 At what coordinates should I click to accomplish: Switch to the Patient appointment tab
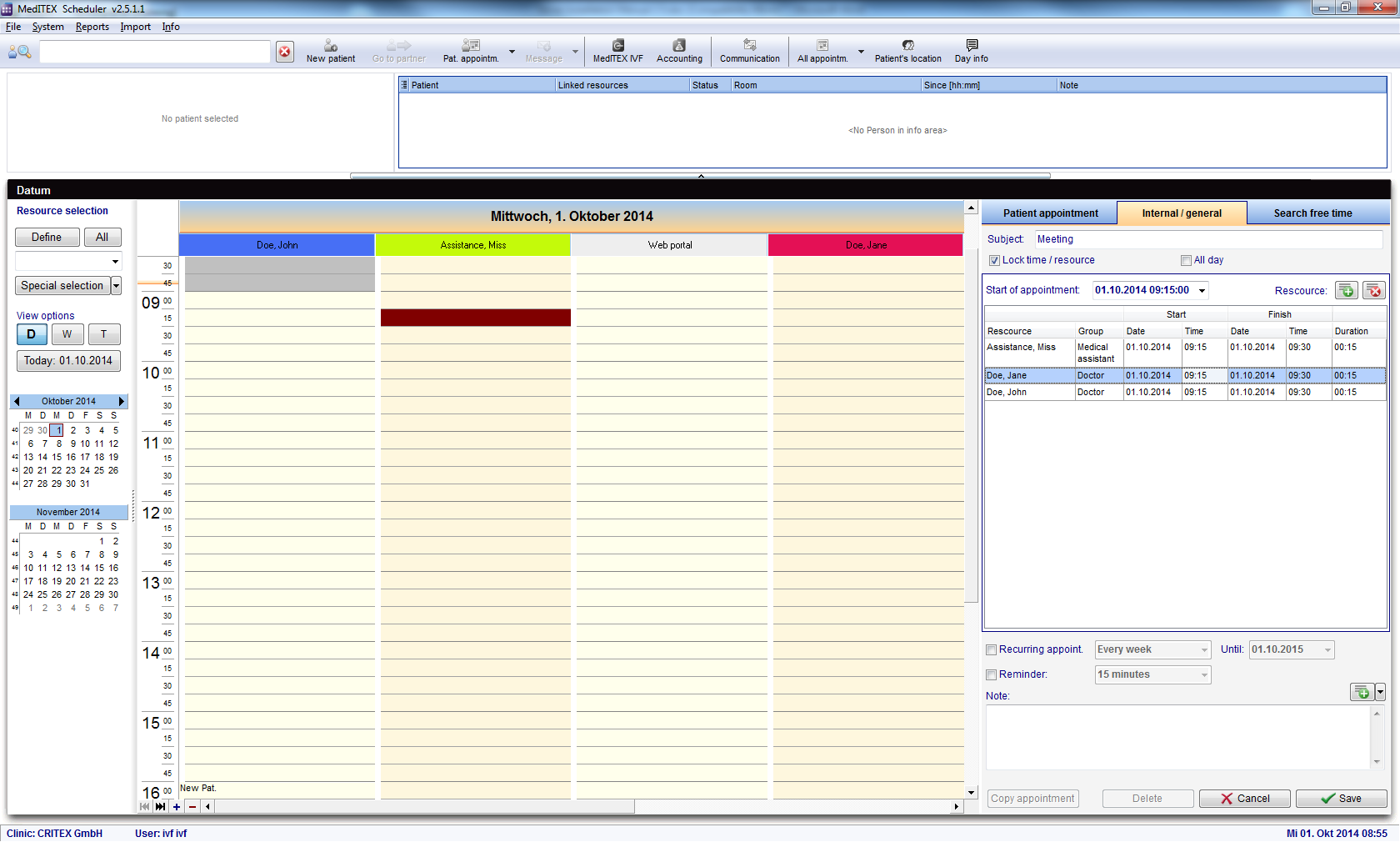pos(1050,213)
